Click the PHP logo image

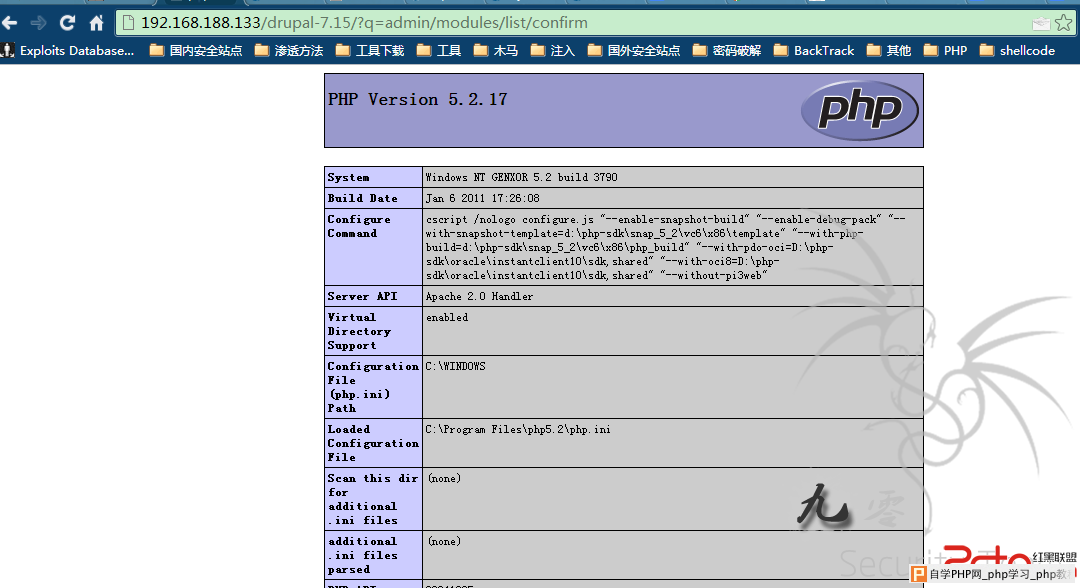coord(860,110)
